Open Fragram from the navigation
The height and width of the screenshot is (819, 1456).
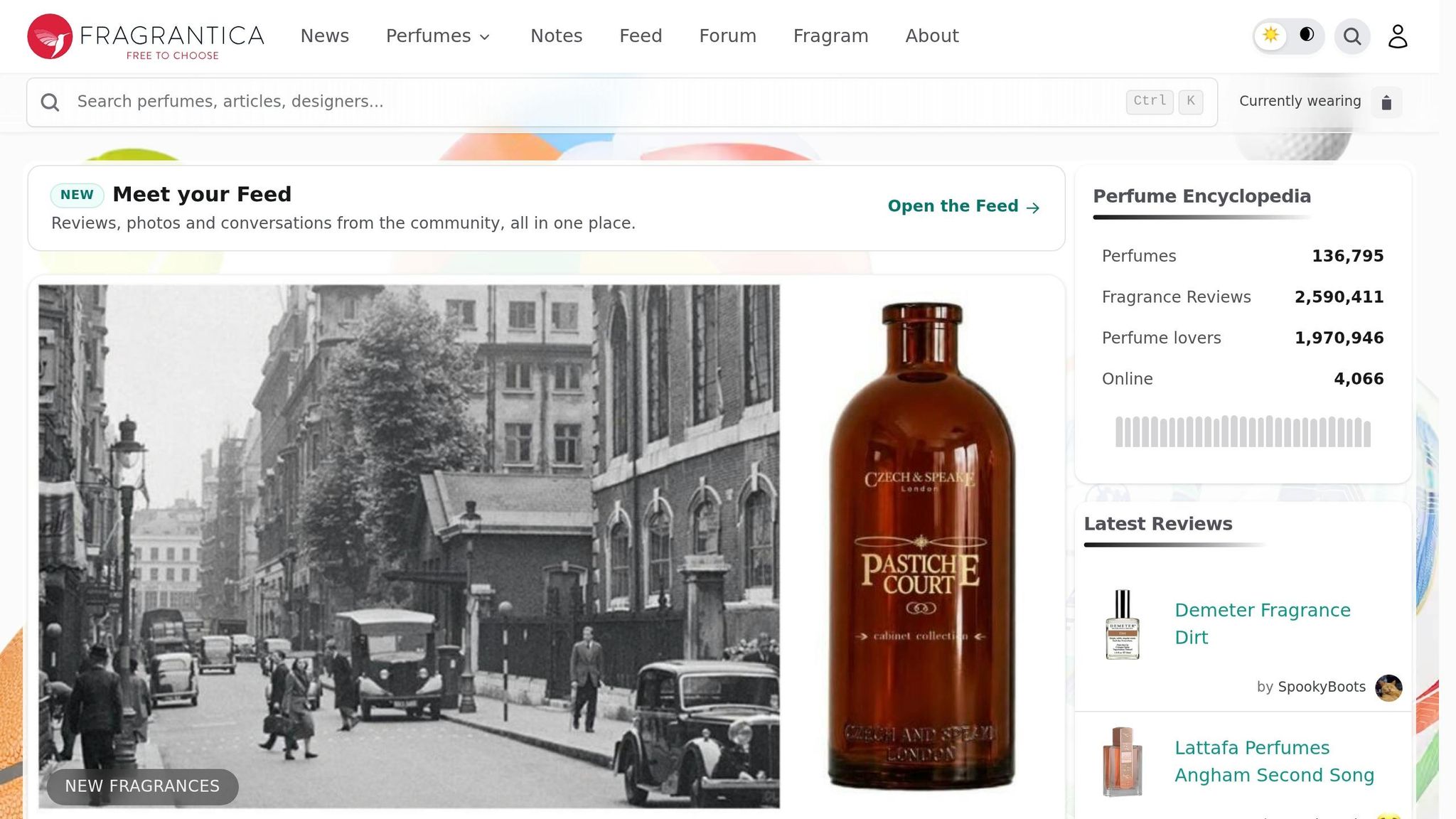830,36
